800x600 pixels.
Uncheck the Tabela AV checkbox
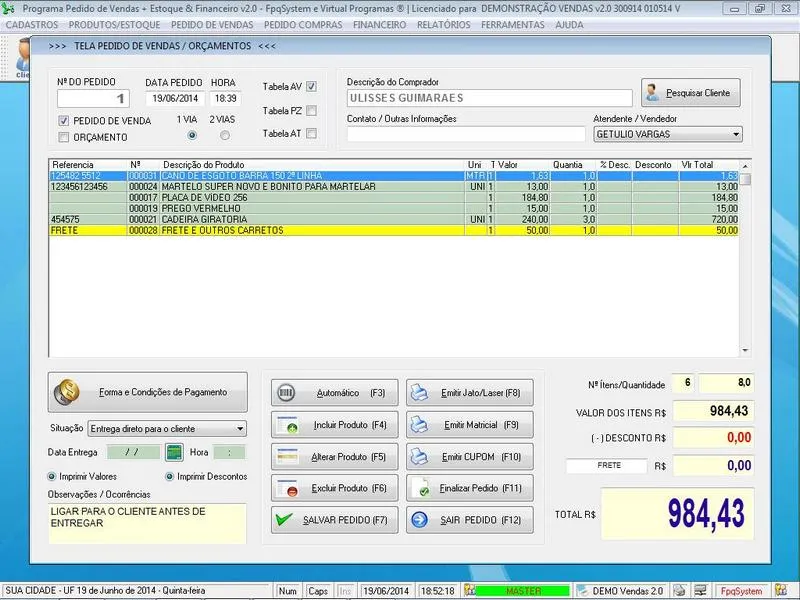[311, 87]
